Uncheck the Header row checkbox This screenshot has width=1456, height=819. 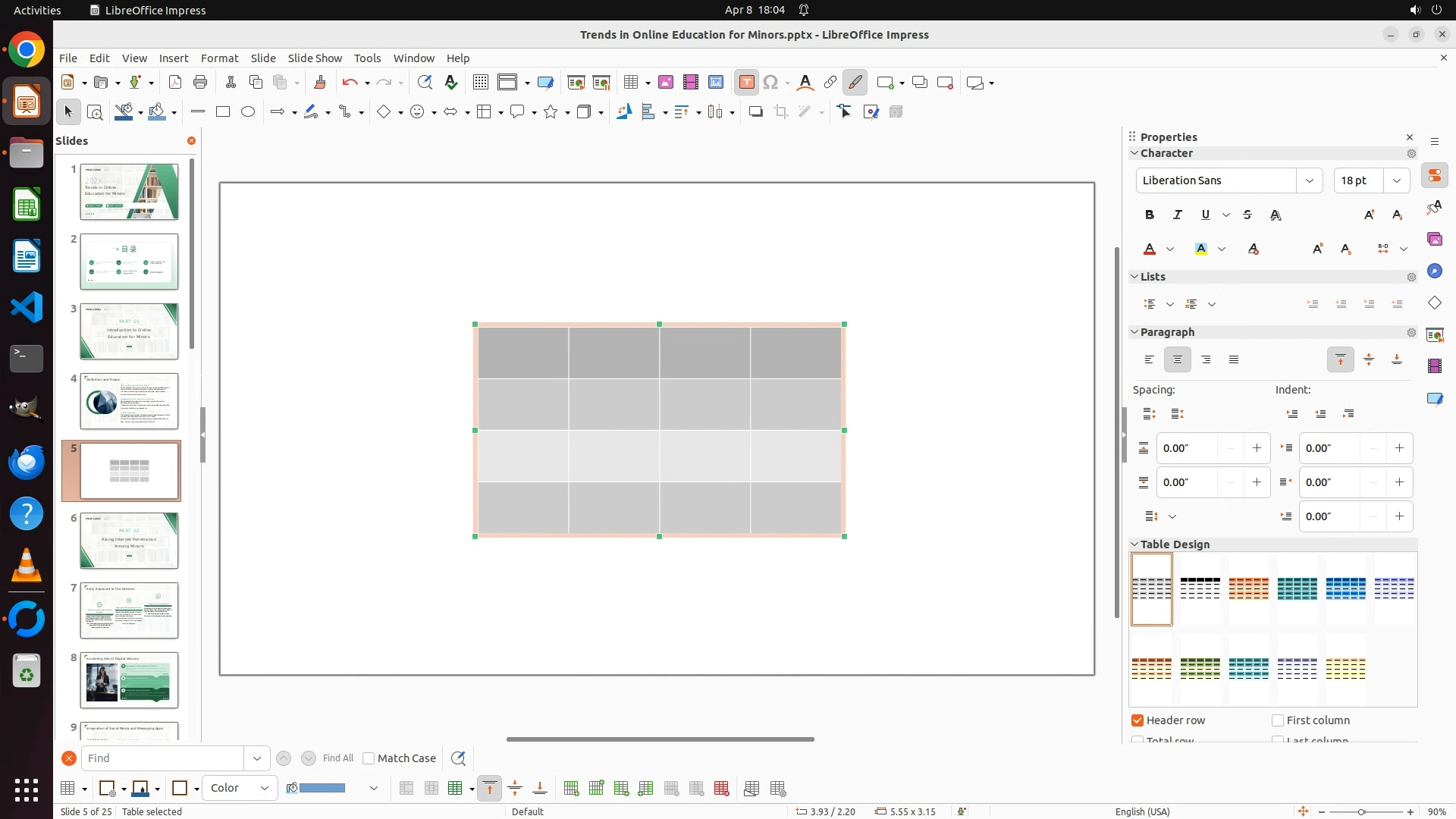1137,720
